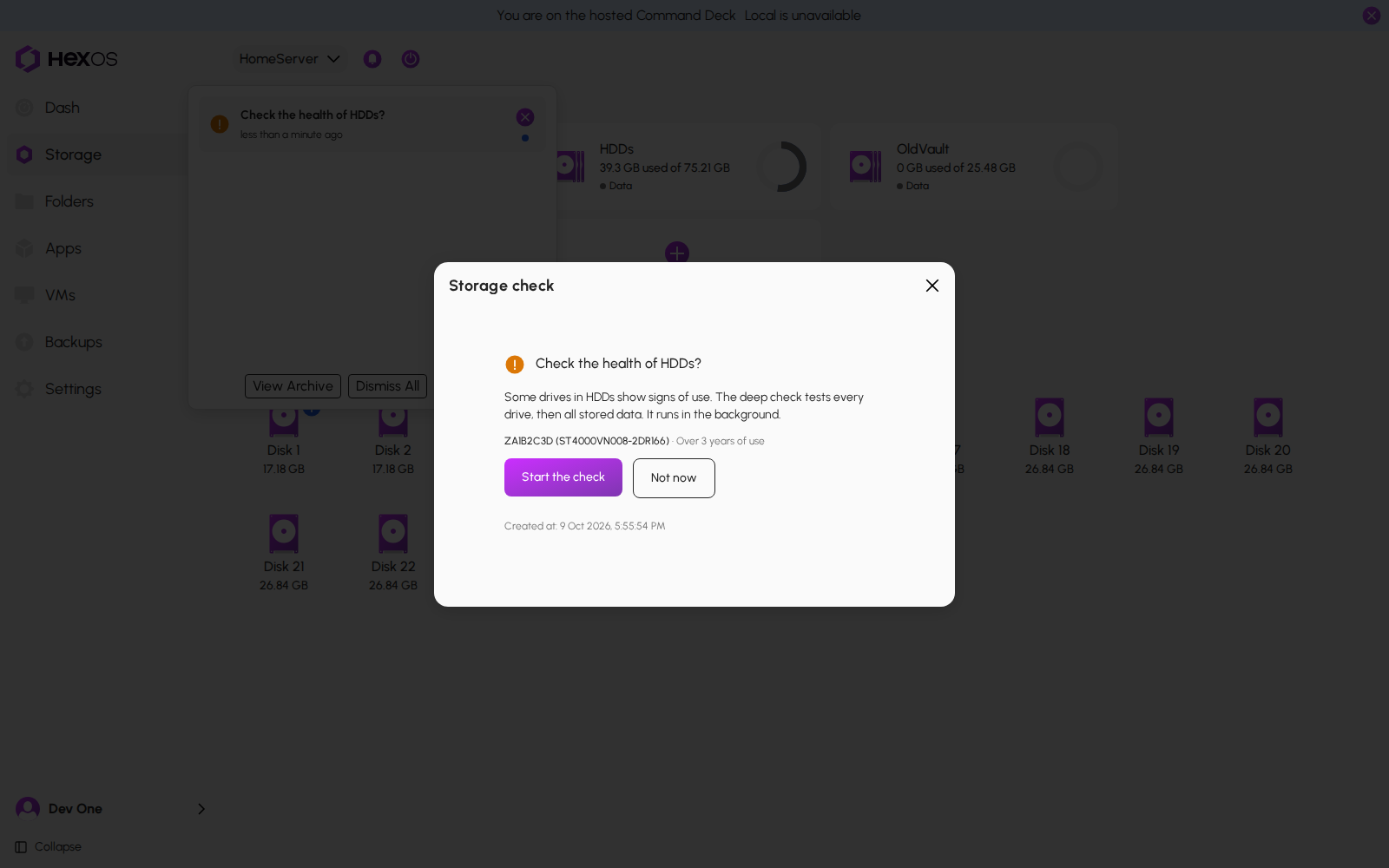Click the unread dot on notification
This screenshot has width=1389, height=868.
coord(525,138)
